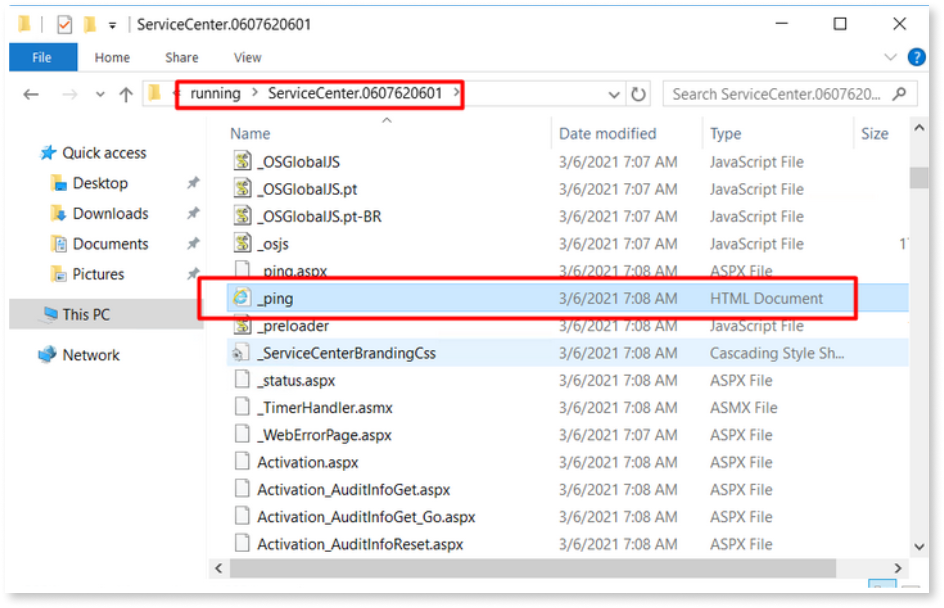
Task: Open the ribbon display options chevron
Action: click(x=890, y=57)
